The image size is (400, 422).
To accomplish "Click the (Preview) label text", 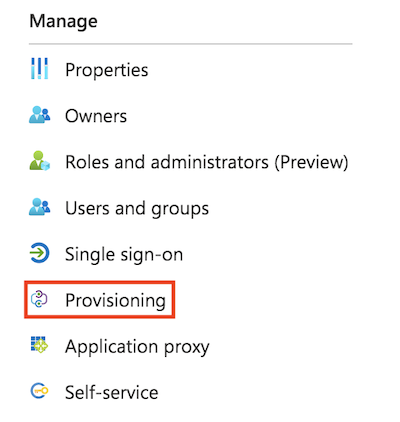I will pyautogui.click(x=311, y=162).
